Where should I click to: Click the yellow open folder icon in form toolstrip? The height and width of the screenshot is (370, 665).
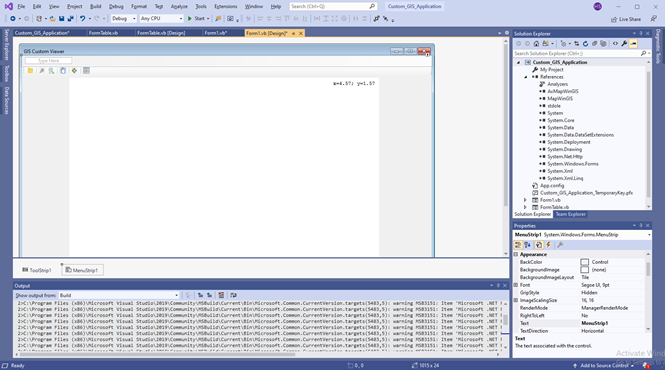30,71
